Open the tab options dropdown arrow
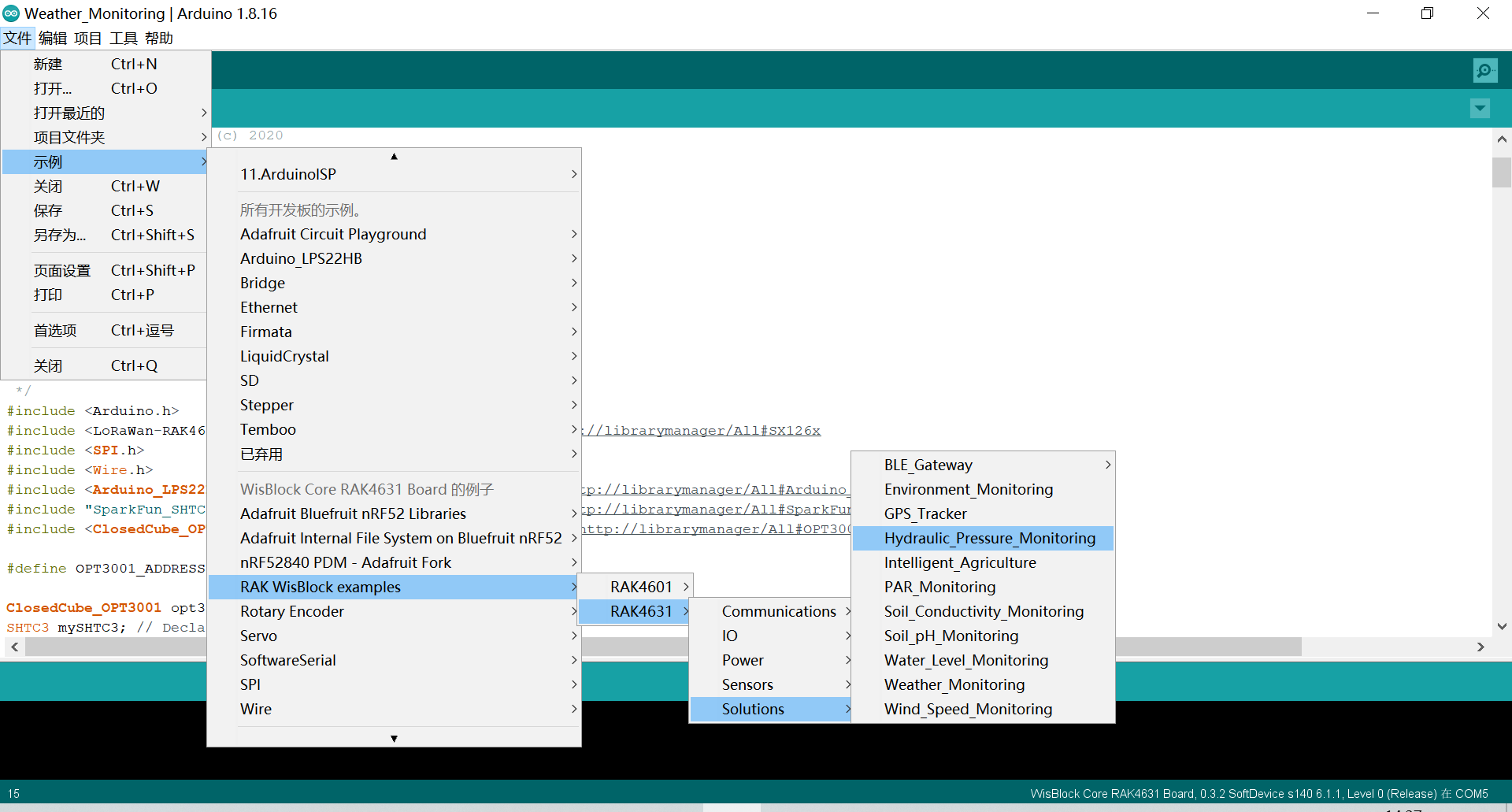 coord(1480,109)
